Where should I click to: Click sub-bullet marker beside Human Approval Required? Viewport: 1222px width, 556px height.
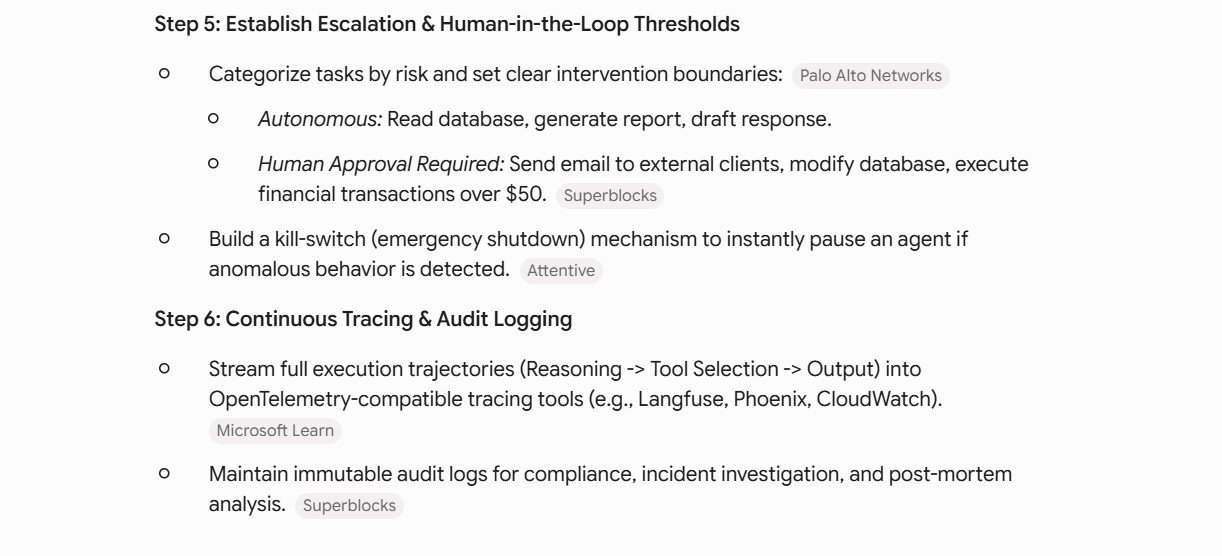[x=213, y=164]
